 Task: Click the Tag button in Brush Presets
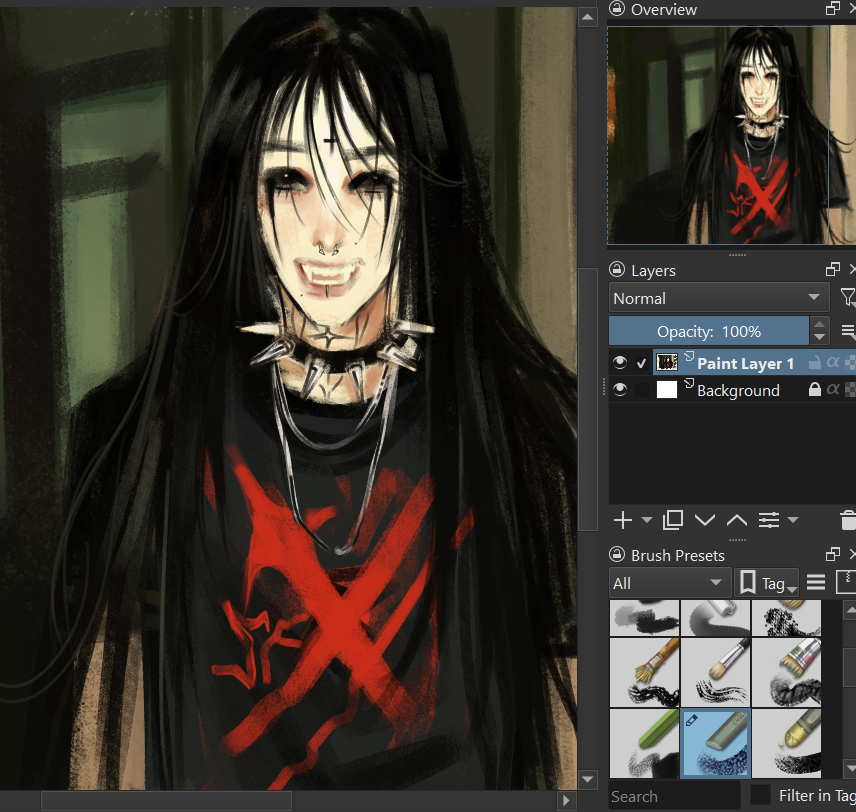(x=765, y=583)
